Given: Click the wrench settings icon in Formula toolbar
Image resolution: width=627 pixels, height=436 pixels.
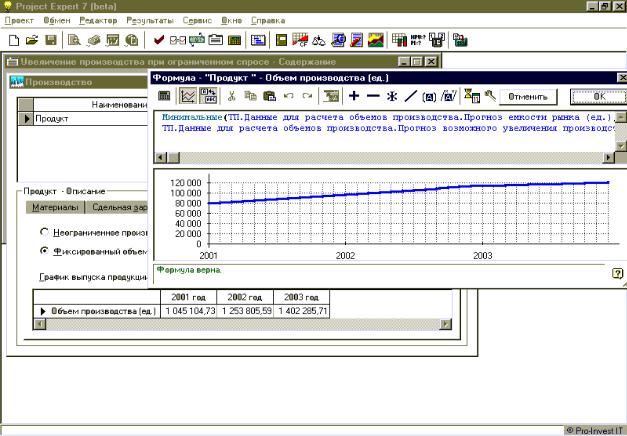Looking at the screenshot, I should [490, 96].
